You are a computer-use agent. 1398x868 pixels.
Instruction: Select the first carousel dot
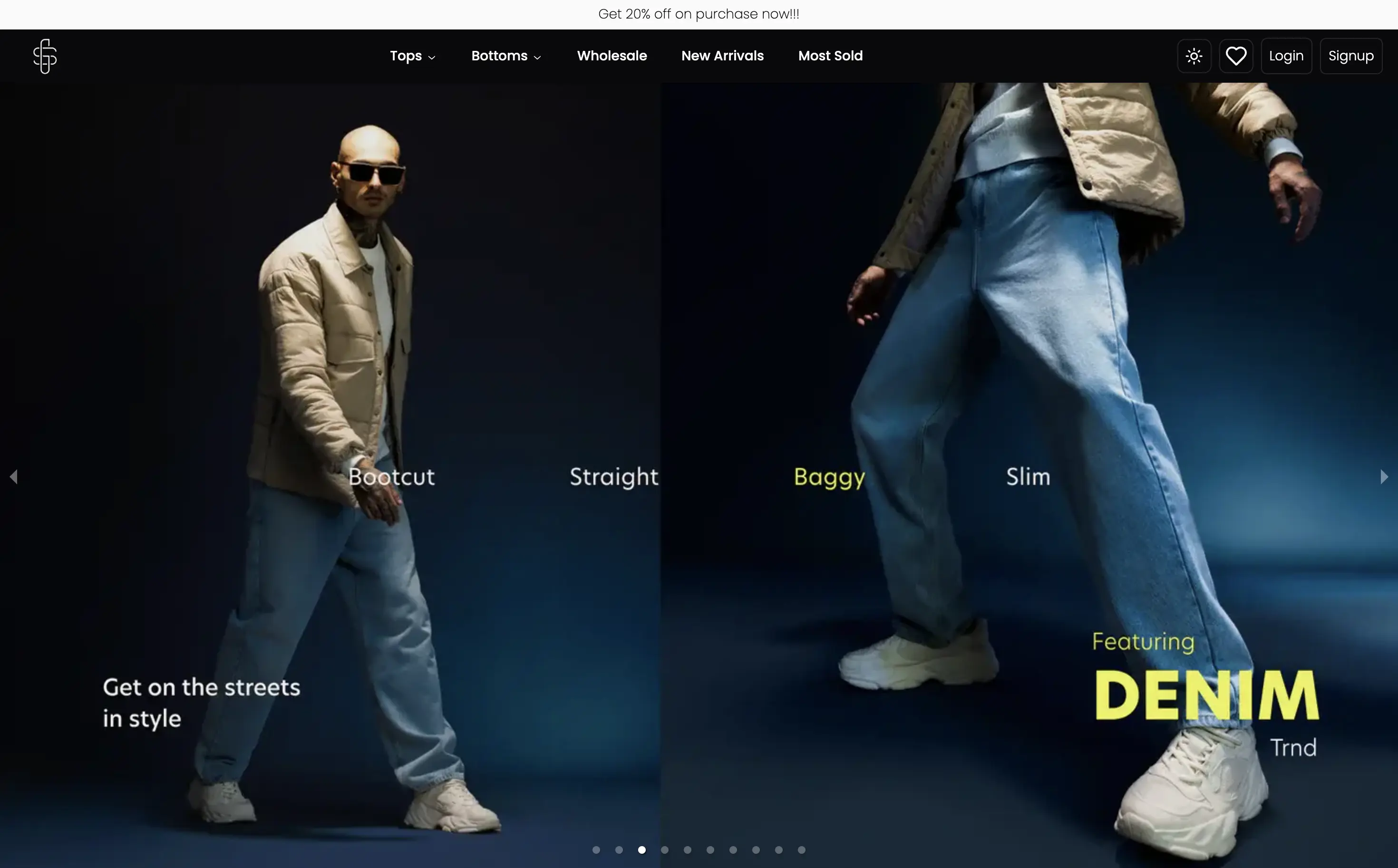point(596,849)
